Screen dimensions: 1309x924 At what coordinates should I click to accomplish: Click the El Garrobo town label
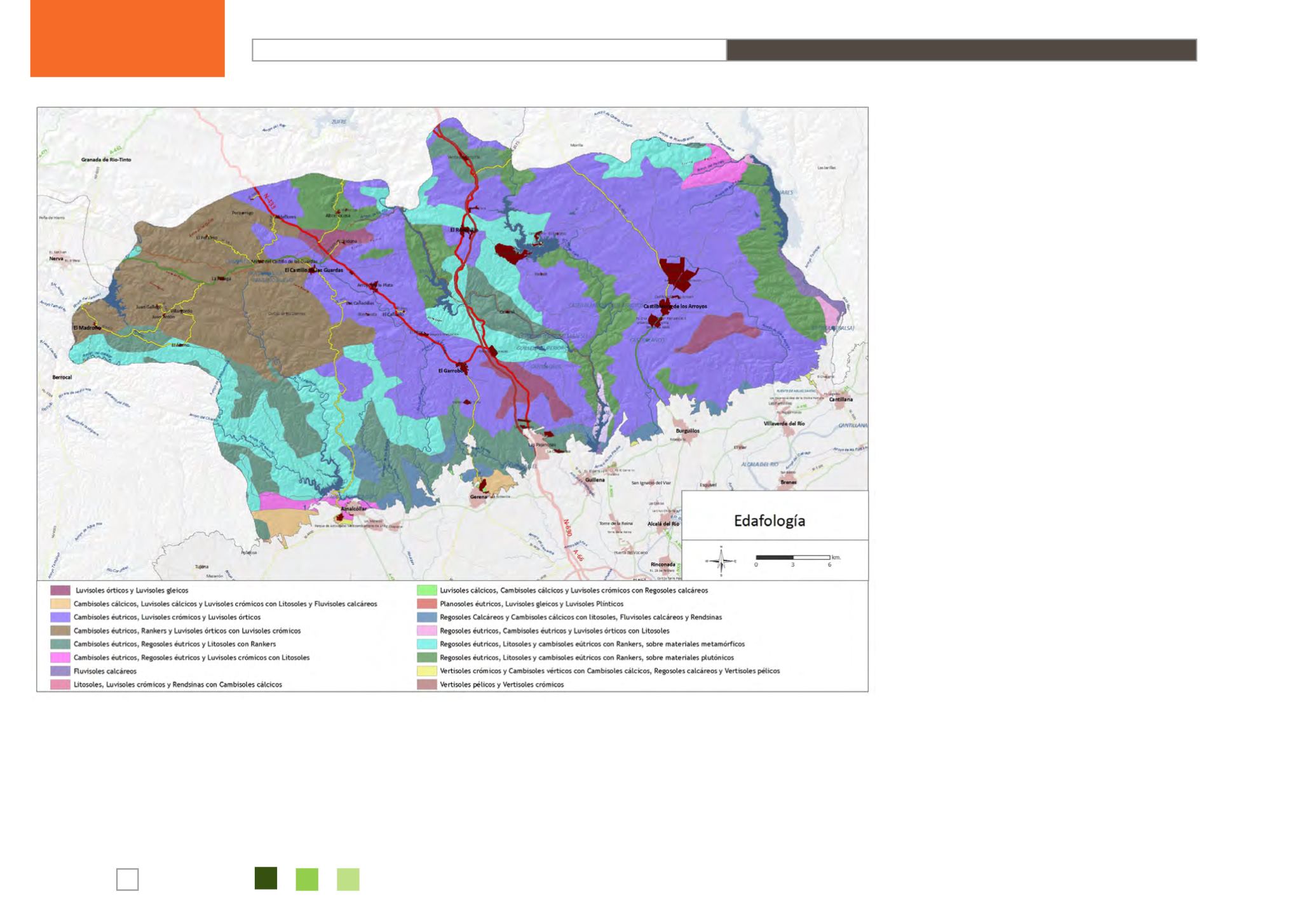[449, 370]
